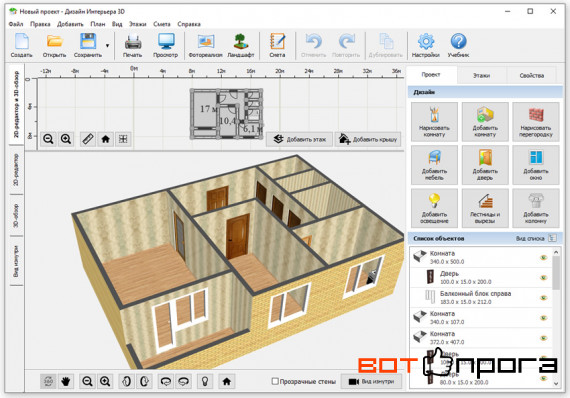Activate the hand pan tool in 3D view
Viewport: 570px width, 398px height.
coord(66,381)
